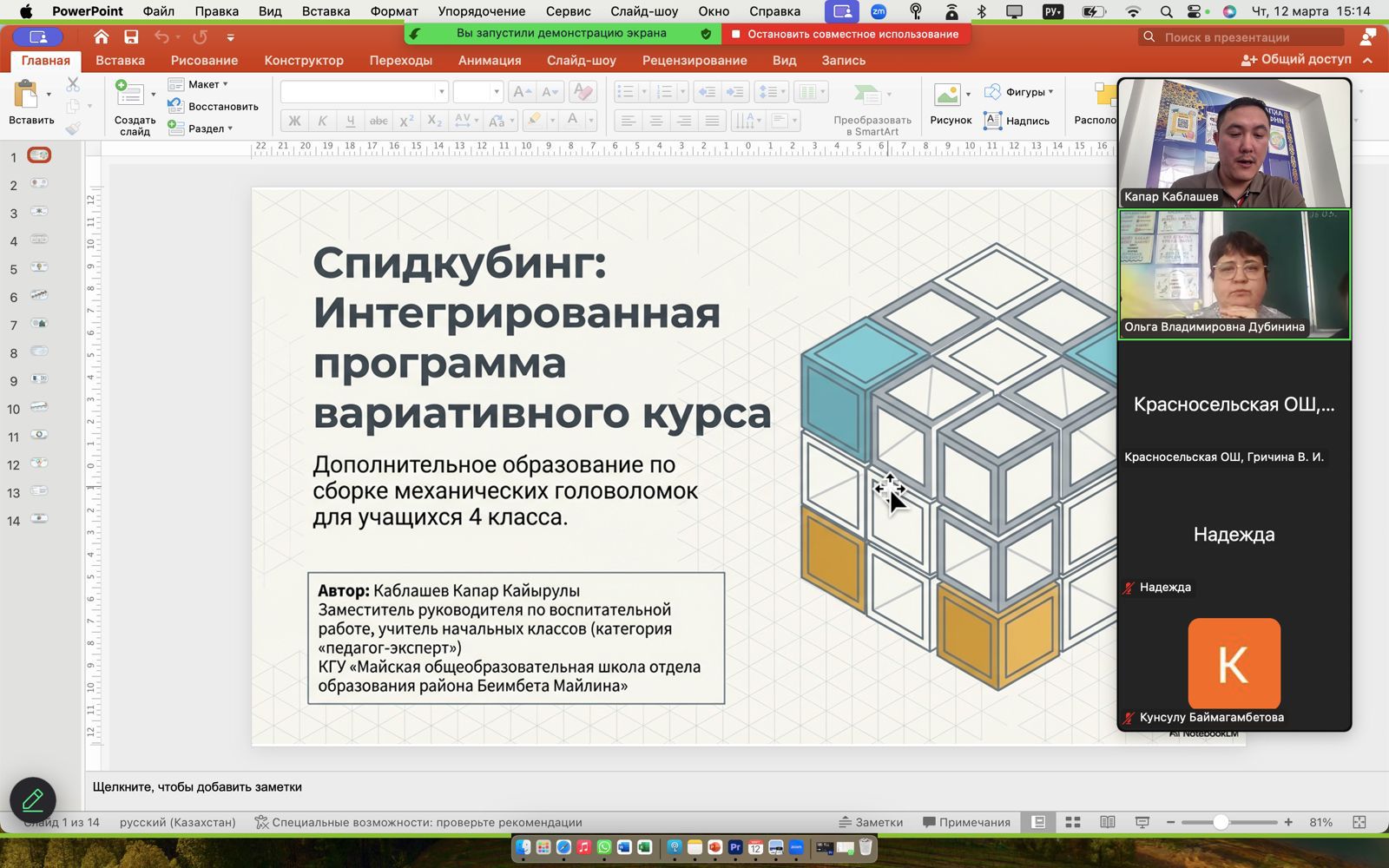Toggle the Comments (Примечания) pane
This screenshot has height=868, width=1389.
966,822
